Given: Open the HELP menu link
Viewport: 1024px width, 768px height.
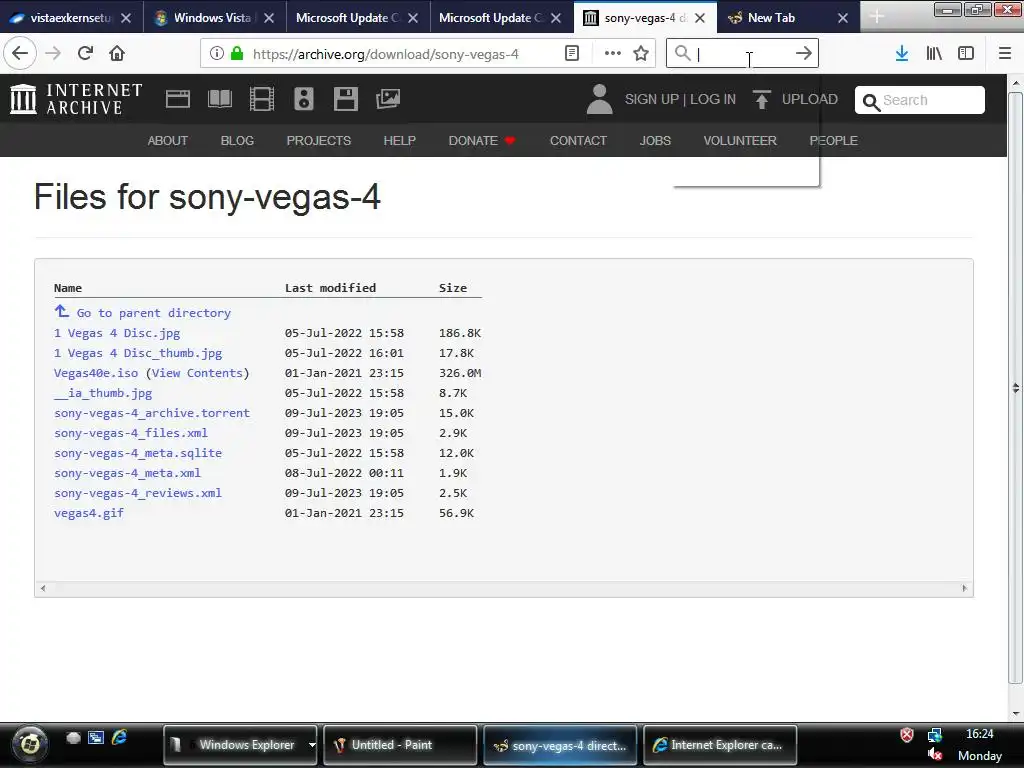Looking at the screenshot, I should point(400,140).
